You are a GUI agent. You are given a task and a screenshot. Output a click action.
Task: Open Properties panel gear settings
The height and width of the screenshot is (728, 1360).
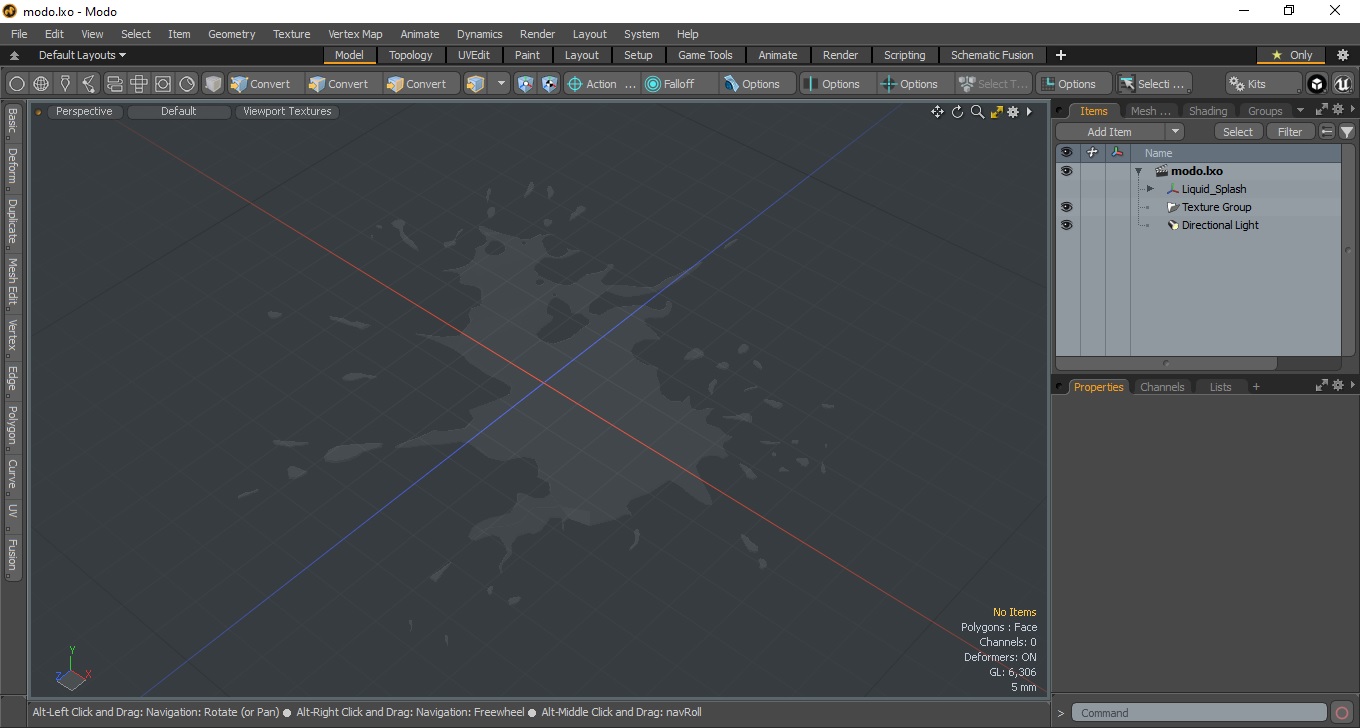(1338, 385)
